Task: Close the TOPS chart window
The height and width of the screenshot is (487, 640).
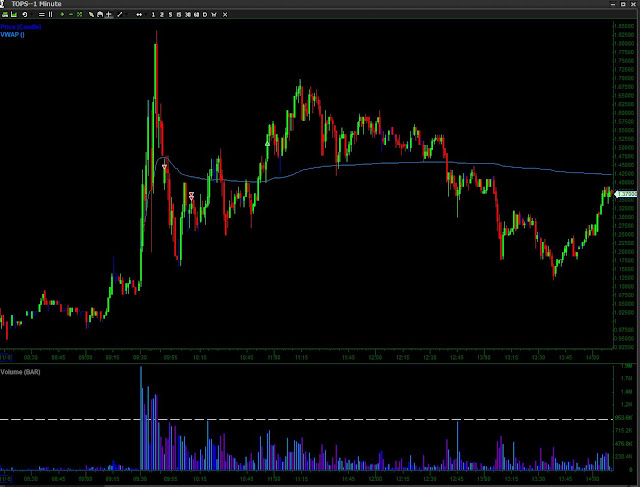Action: [634, 4]
